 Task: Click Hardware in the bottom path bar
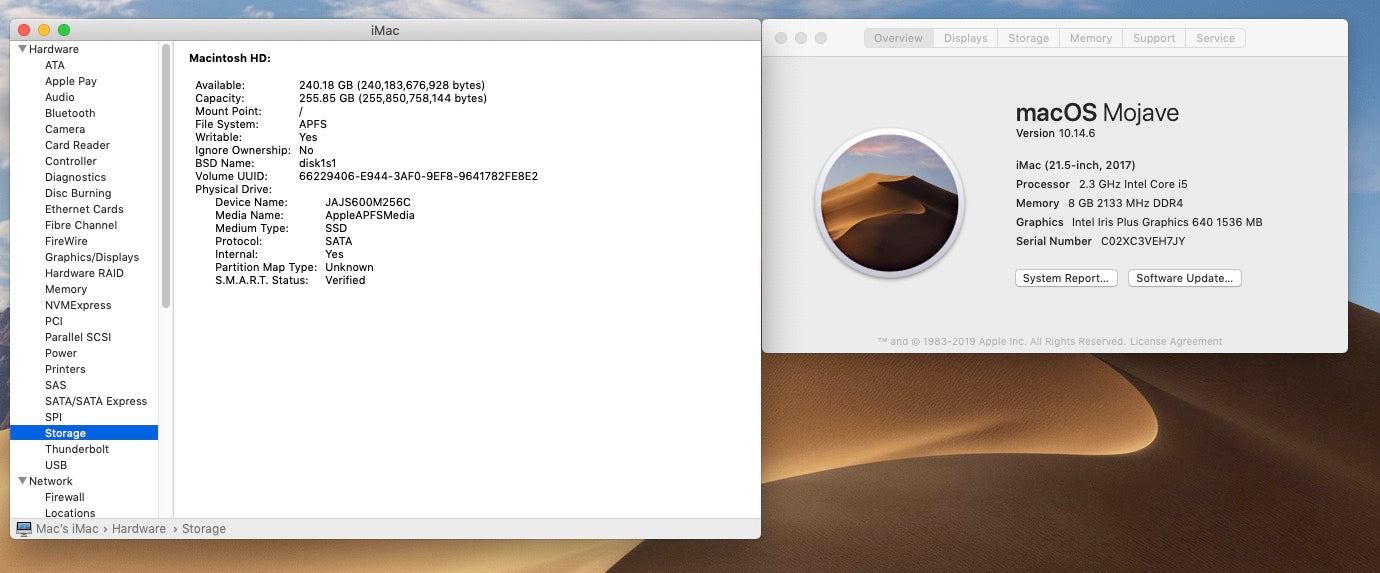[139, 528]
